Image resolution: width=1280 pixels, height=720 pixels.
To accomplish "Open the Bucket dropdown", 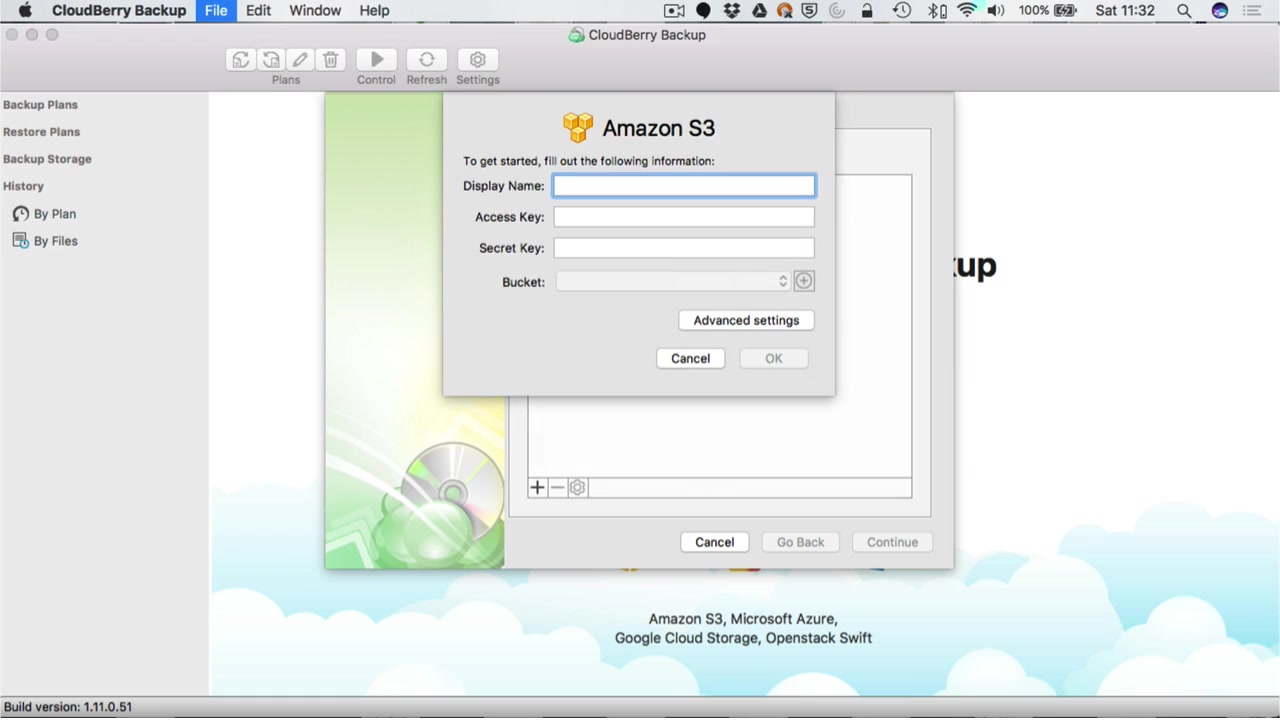I will [x=673, y=282].
